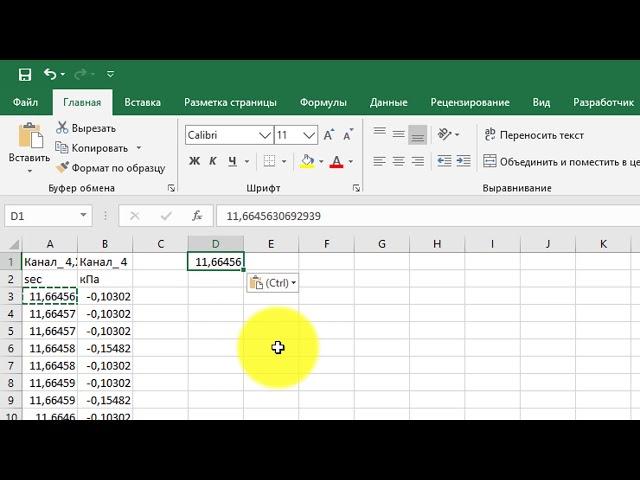This screenshot has width=640, height=480.
Task: Open the undo history dropdown arrow
Action: pyautogui.click(x=63, y=74)
